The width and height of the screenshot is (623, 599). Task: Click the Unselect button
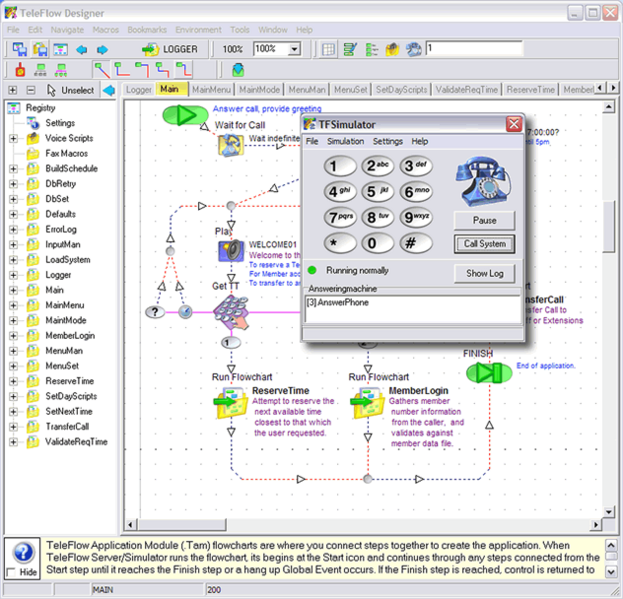pyautogui.click(x=72, y=90)
